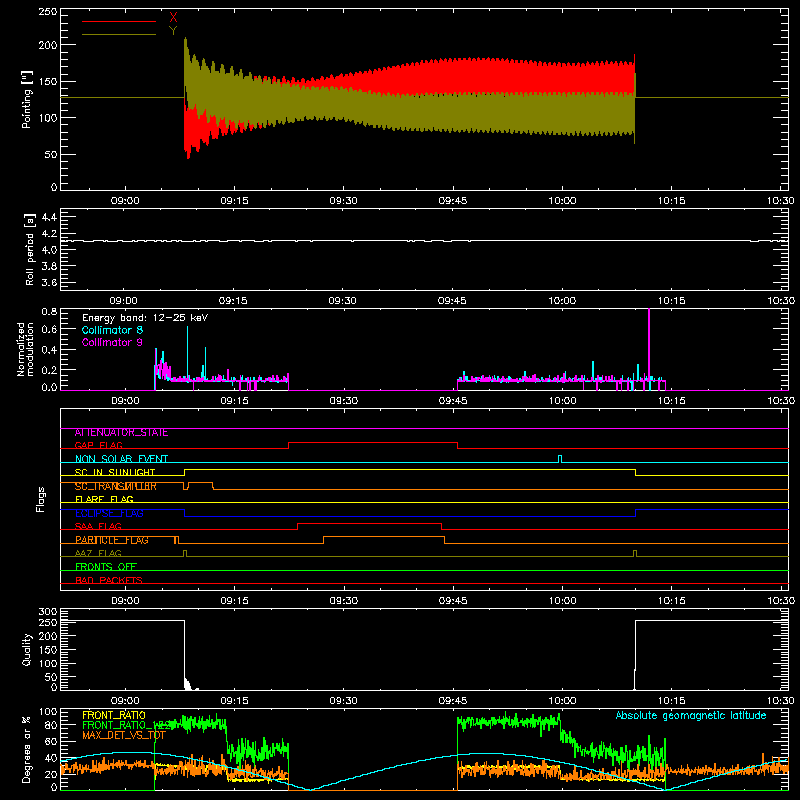Click the raised GAP_FLAG segment
This screenshot has width=800, height=800.
coord(373,442)
